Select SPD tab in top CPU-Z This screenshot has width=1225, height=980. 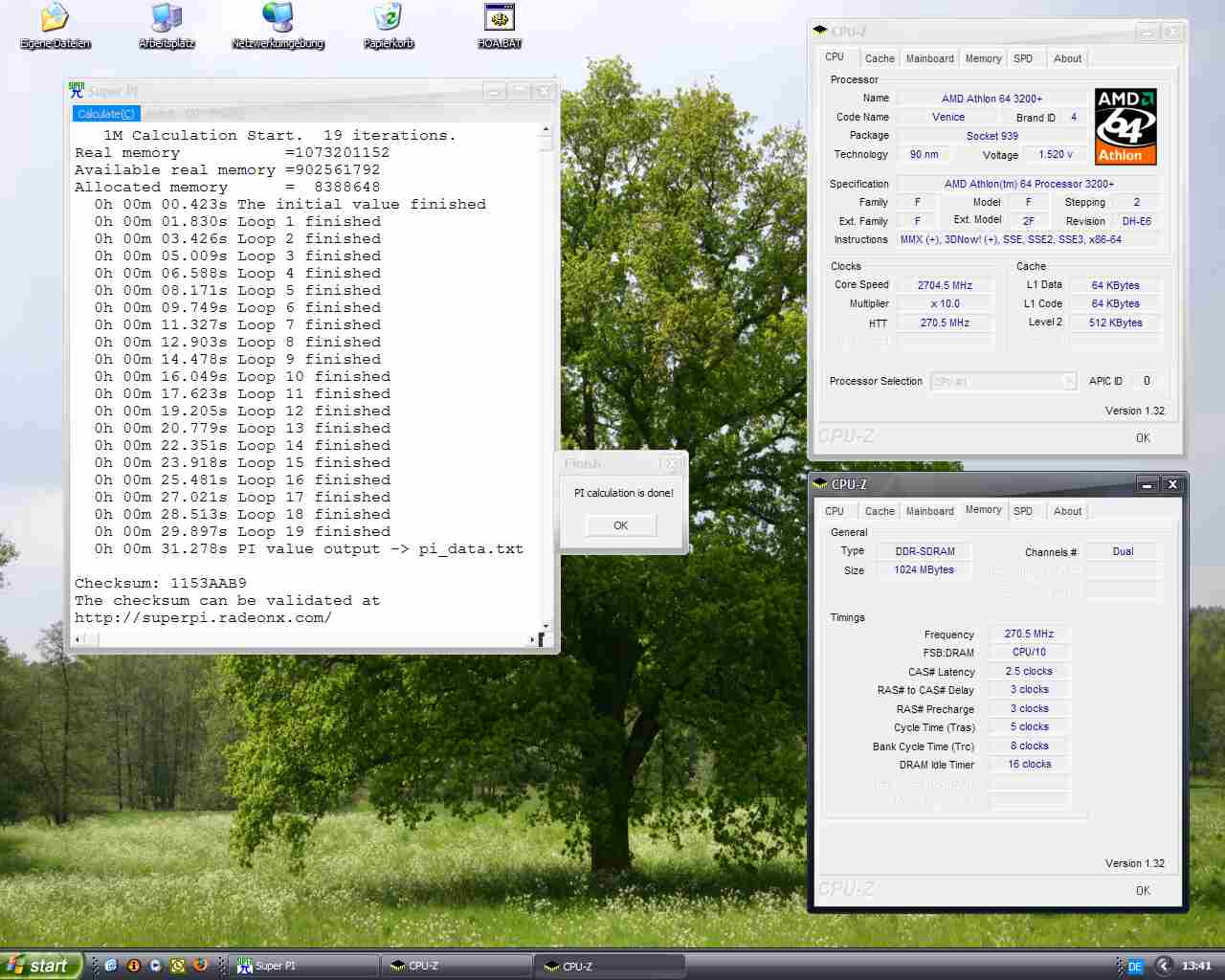pyautogui.click(x=1023, y=58)
